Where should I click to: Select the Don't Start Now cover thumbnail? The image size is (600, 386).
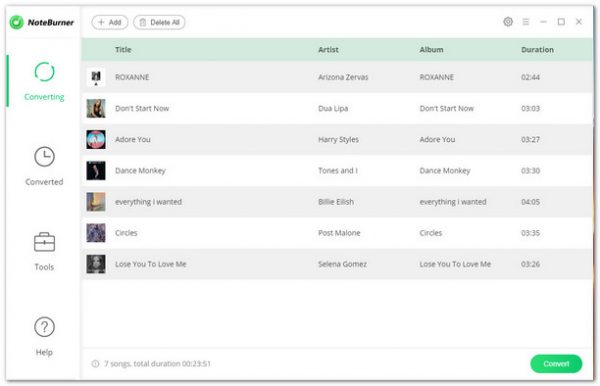pyautogui.click(x=96, y=108)
